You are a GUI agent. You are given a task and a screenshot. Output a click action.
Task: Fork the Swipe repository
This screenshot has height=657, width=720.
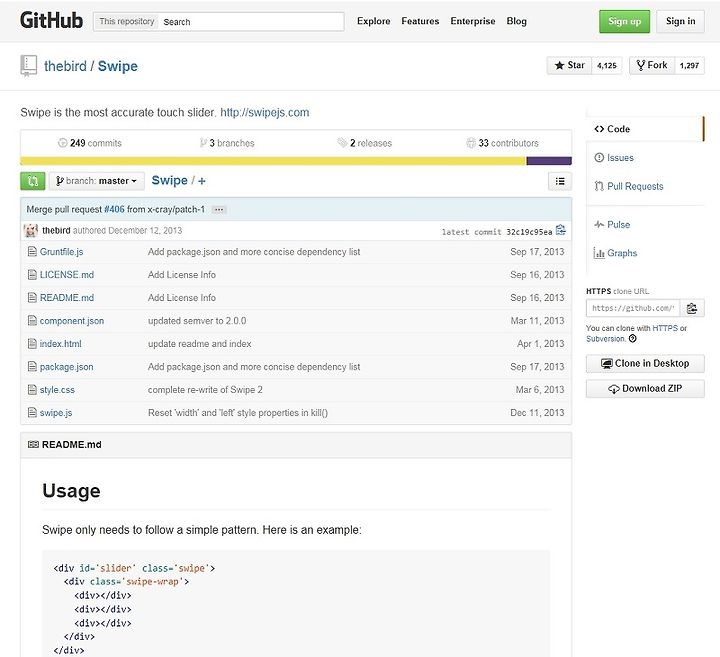point(652,65)
